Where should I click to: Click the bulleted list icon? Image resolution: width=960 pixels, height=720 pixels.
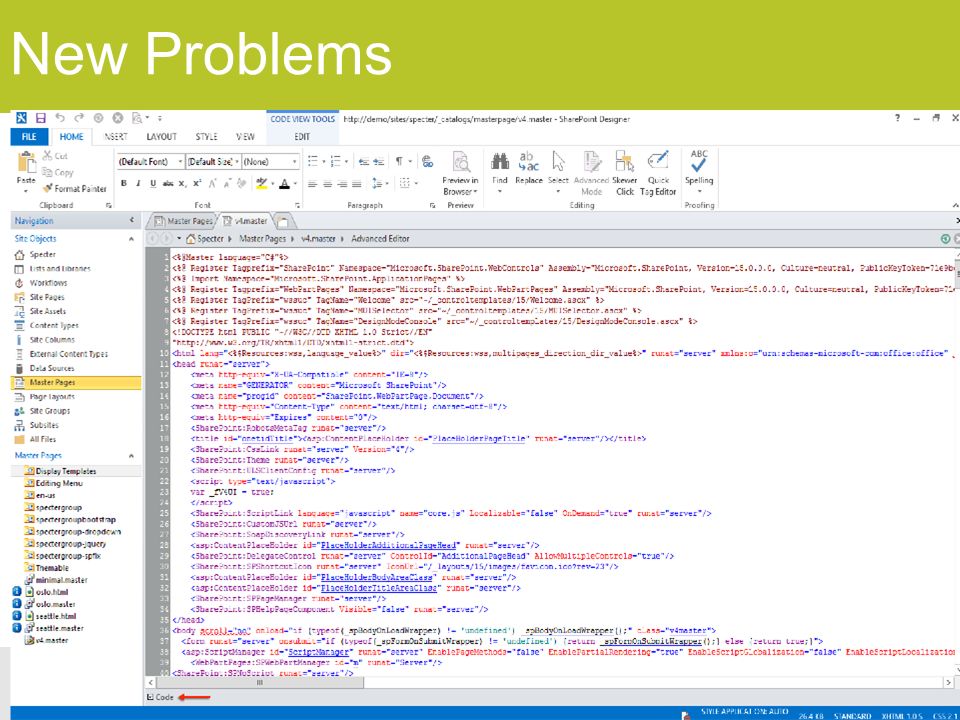[313, 162]
